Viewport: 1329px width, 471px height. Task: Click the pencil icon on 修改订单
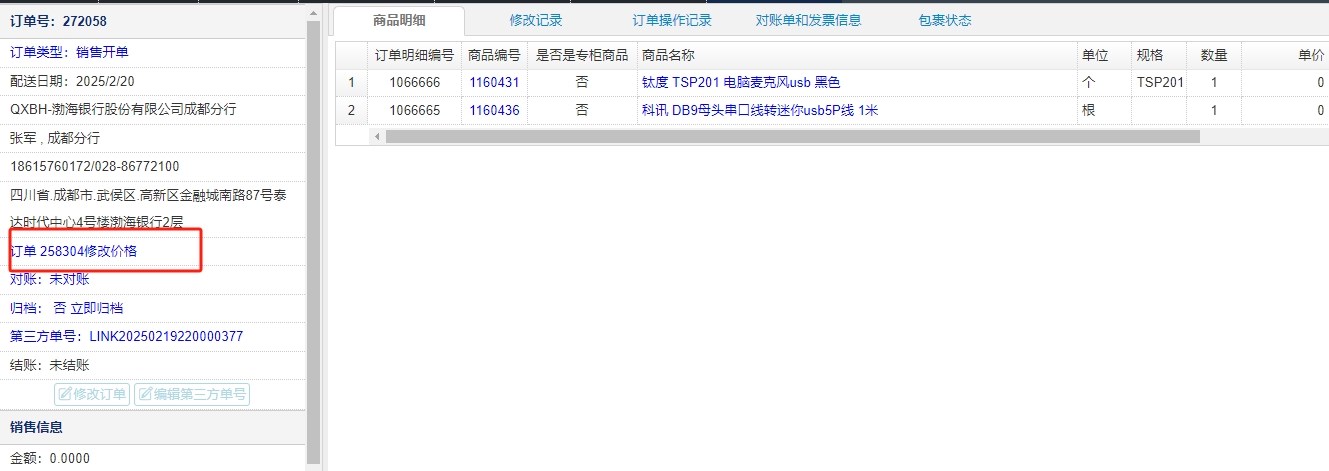click(x=65, y=394)
